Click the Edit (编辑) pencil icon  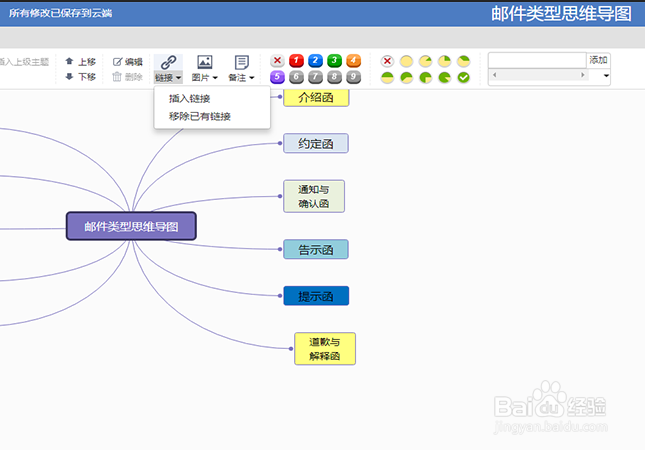tap(117, 62)
